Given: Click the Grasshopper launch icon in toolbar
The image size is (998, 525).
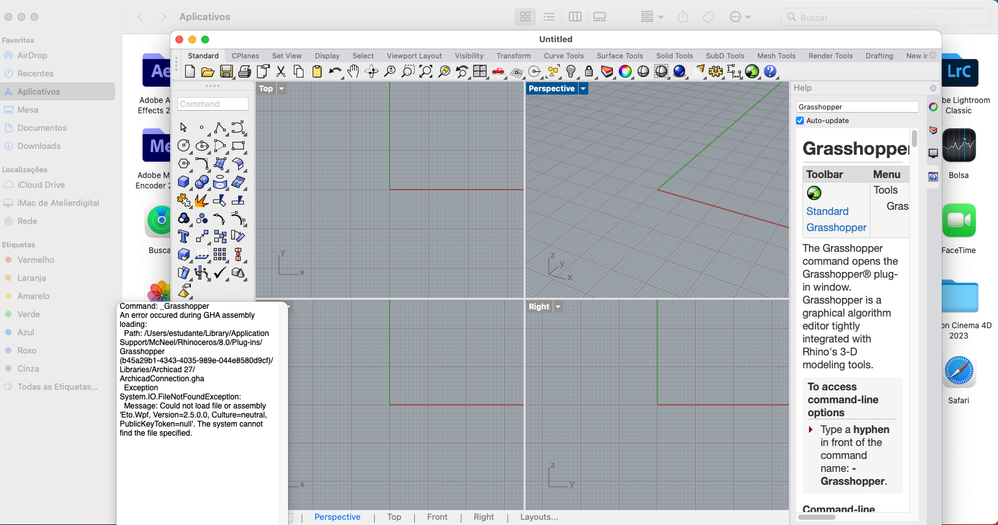Looking at the screenshot, I should [x=752, y=72].
